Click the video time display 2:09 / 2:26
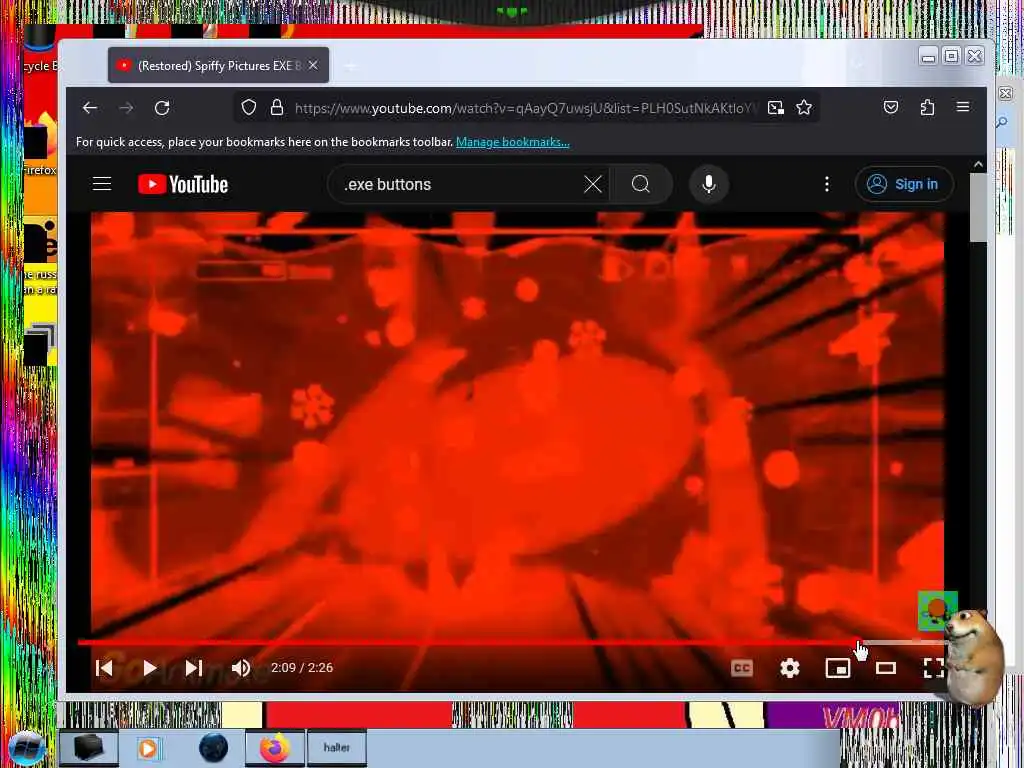The height and width of the screenshot is (768, 1024). [x=302, y=668]
